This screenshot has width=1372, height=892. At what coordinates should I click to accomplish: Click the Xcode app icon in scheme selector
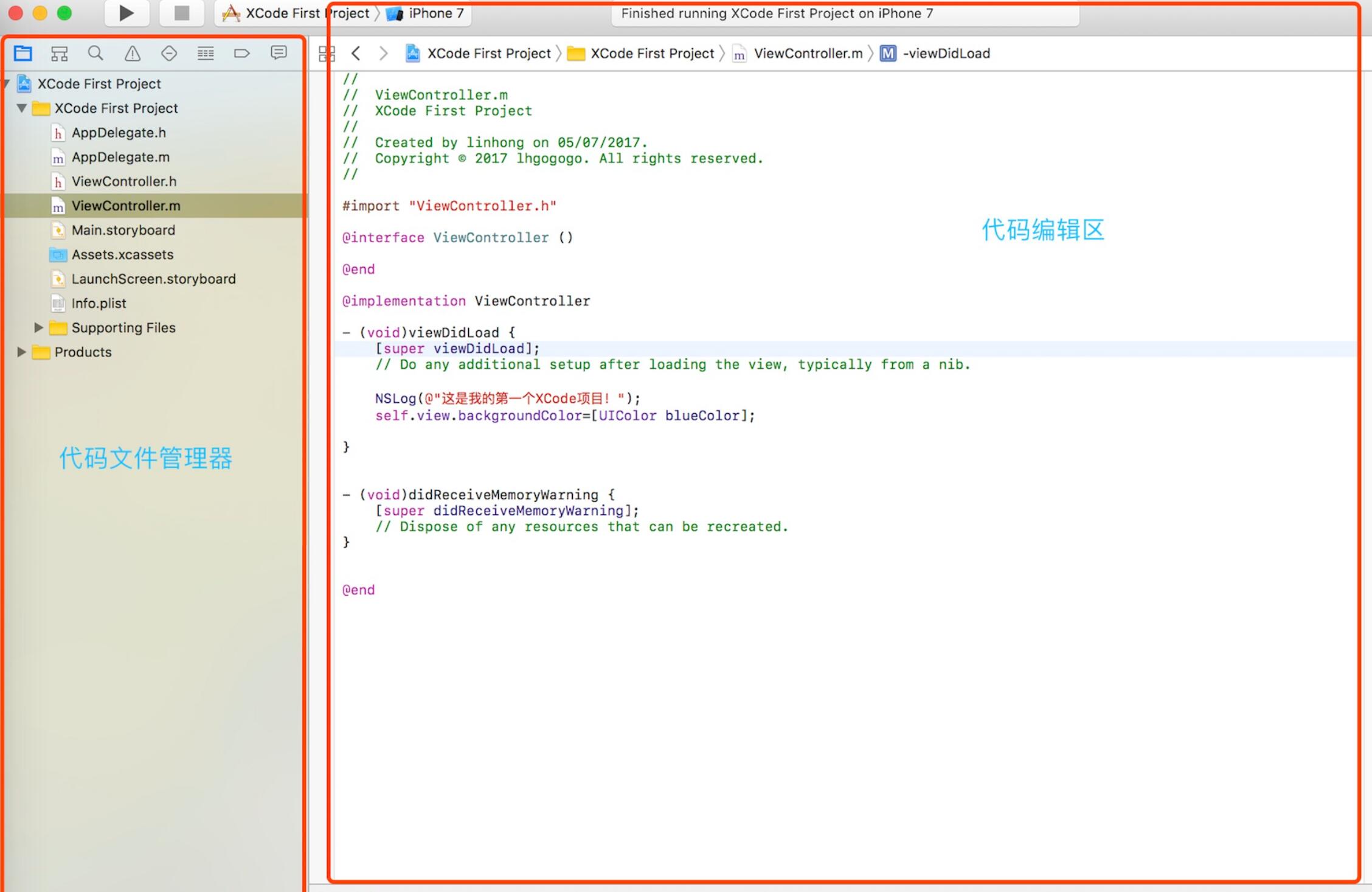point(231,13)
